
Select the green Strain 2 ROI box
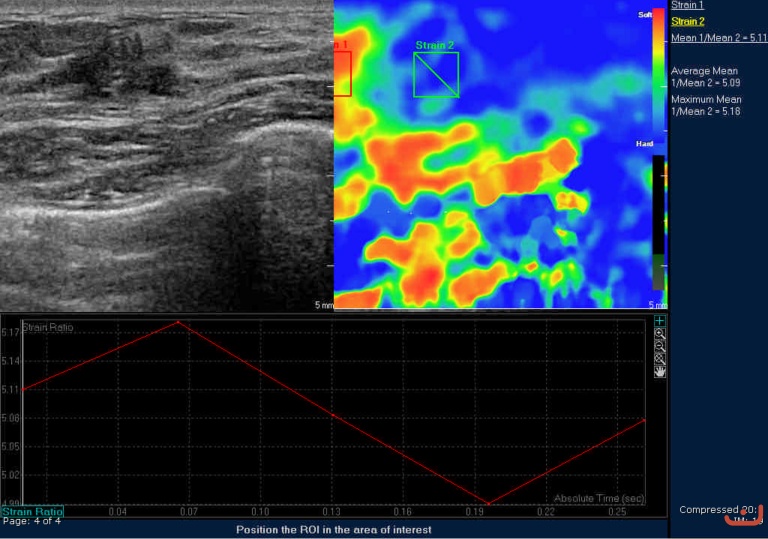pos(436,75)
